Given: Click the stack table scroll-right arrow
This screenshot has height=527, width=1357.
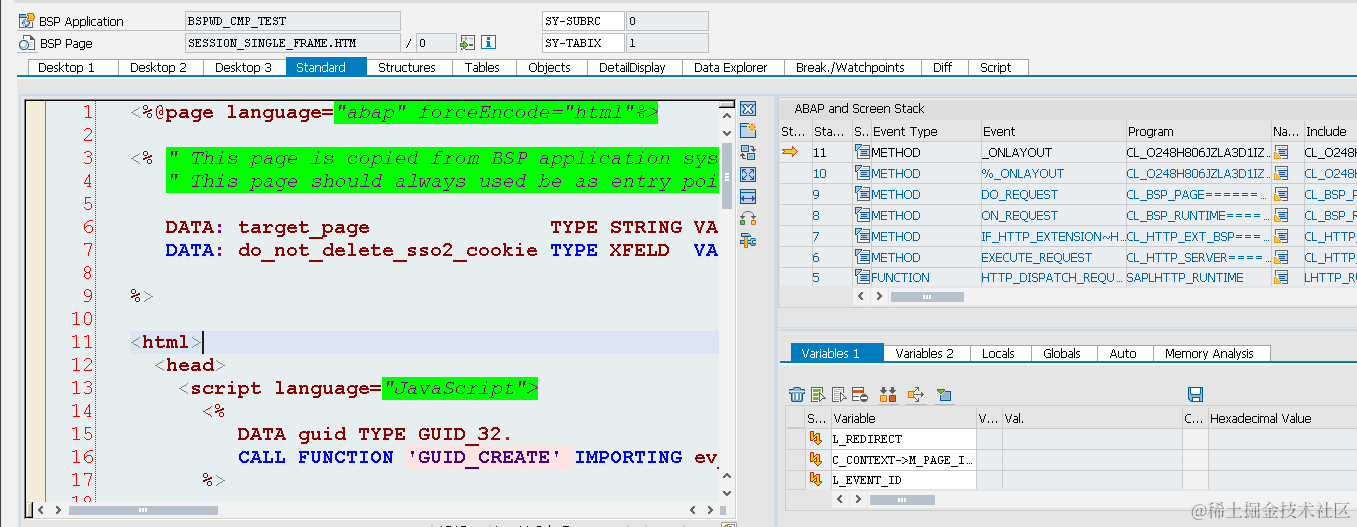Looking at the screenshot, I should click(x=879, y=297).
